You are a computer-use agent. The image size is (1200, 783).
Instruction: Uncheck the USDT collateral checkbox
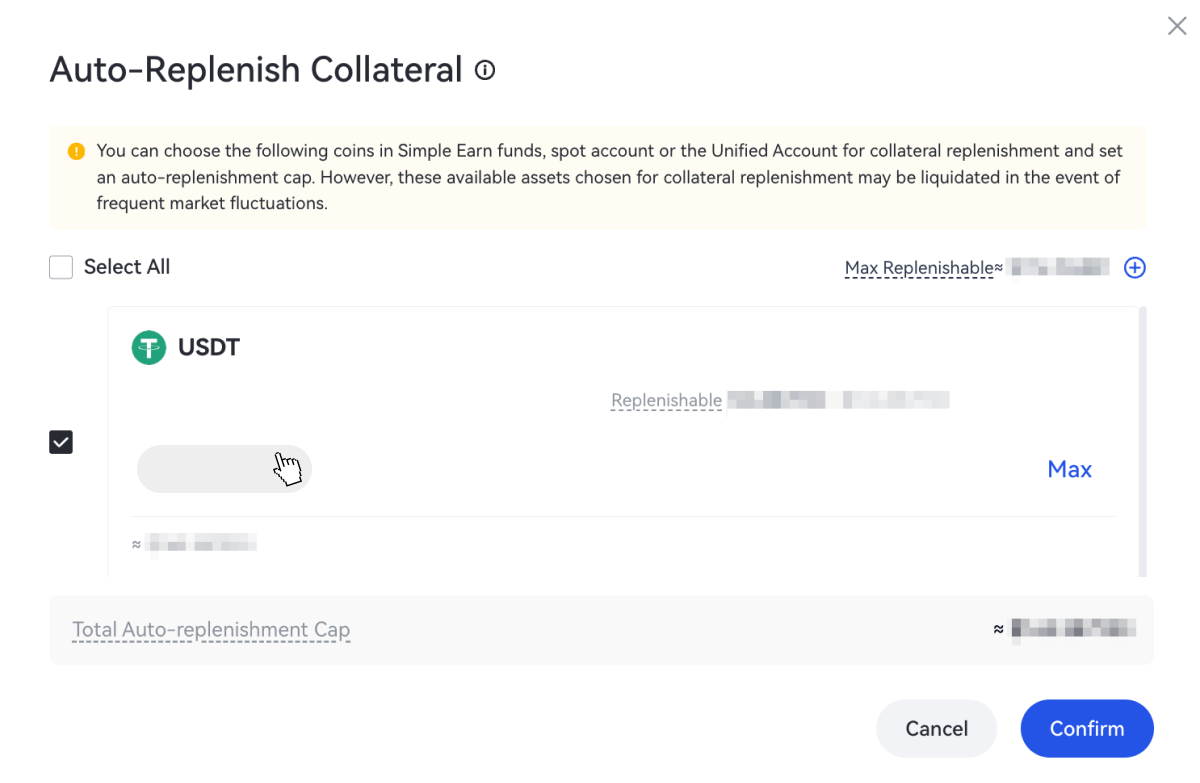point(61,442)
